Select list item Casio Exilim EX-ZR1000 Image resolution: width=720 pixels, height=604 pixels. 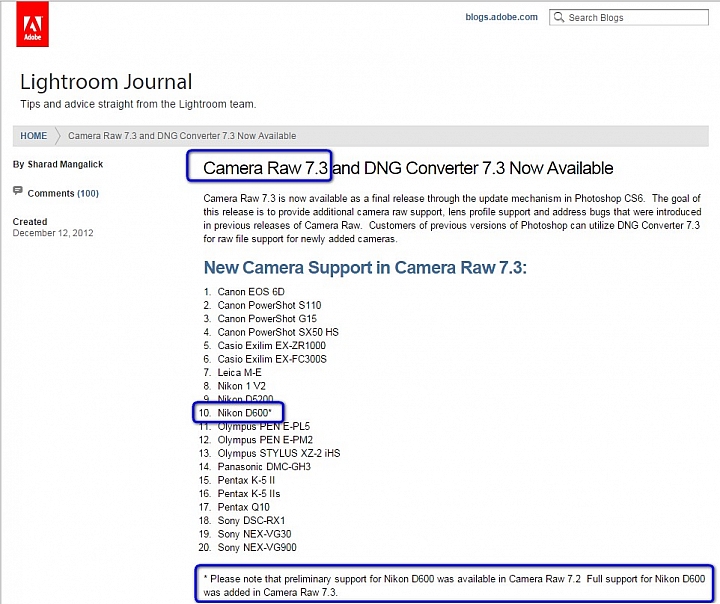coord(271,345)
